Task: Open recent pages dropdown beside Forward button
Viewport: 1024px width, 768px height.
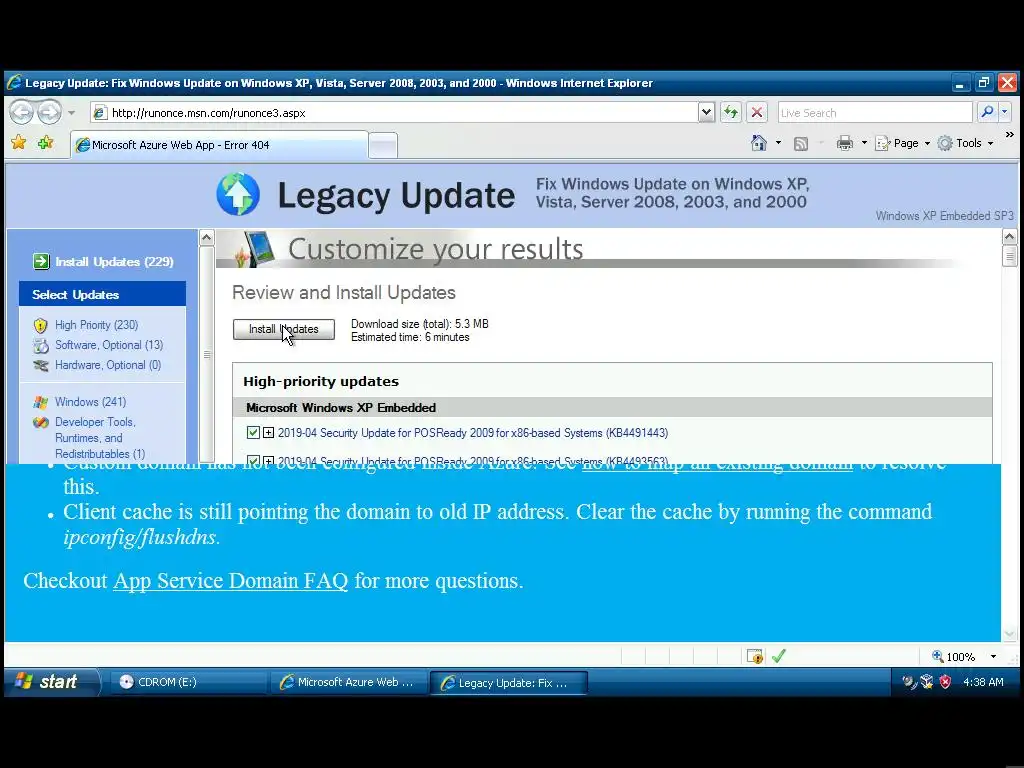Action: (72, 113)
